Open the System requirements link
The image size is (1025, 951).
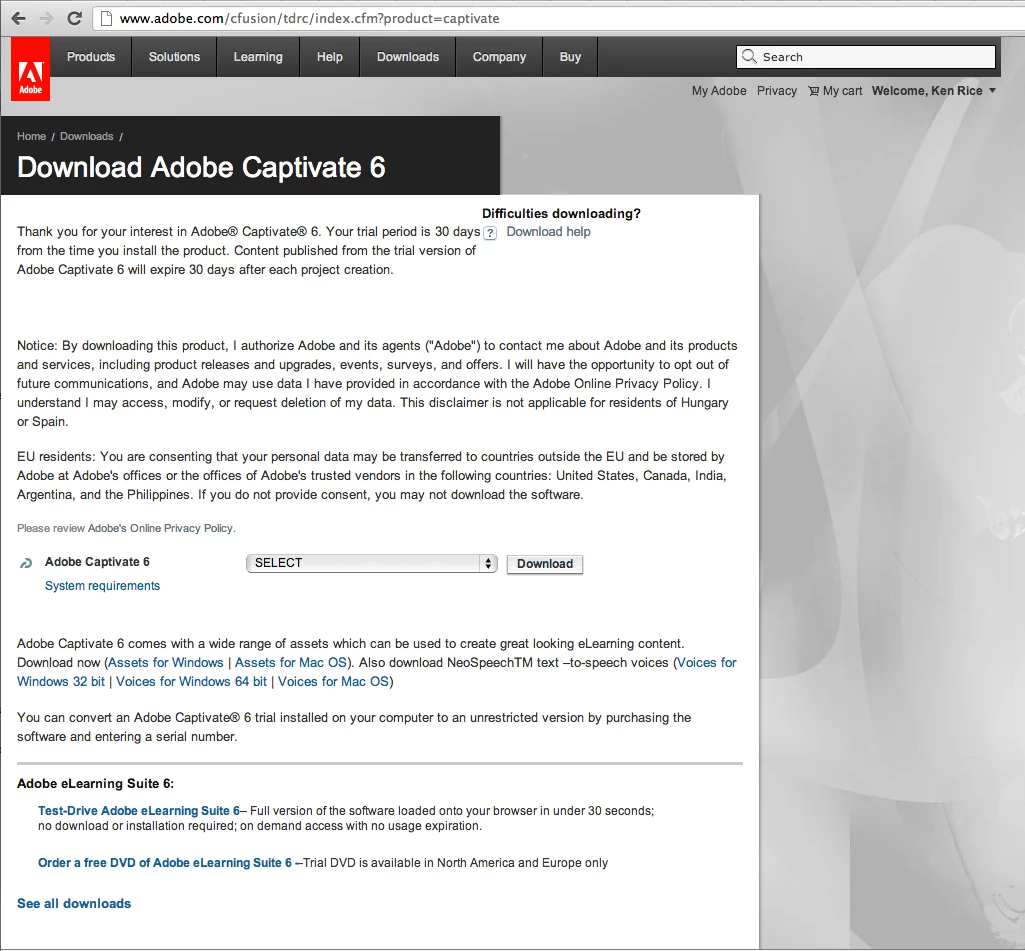pos(102,586)
